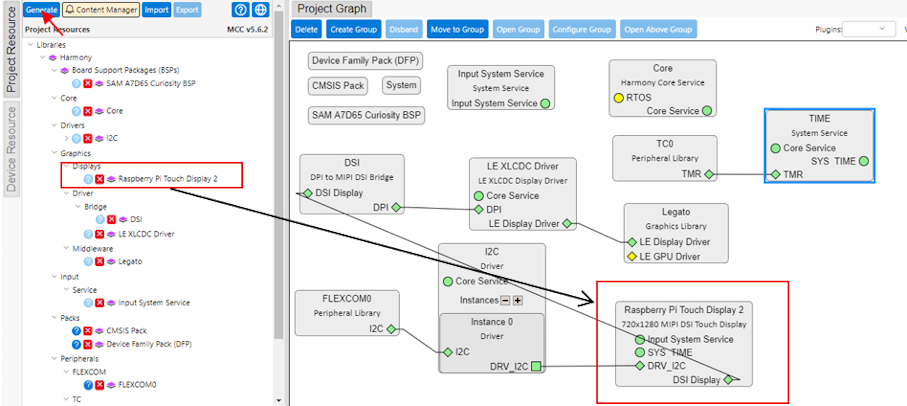This screenshot has height=406, width=907.
Task: Expand the I2C item under Drivers
Action: click(66, 138)
